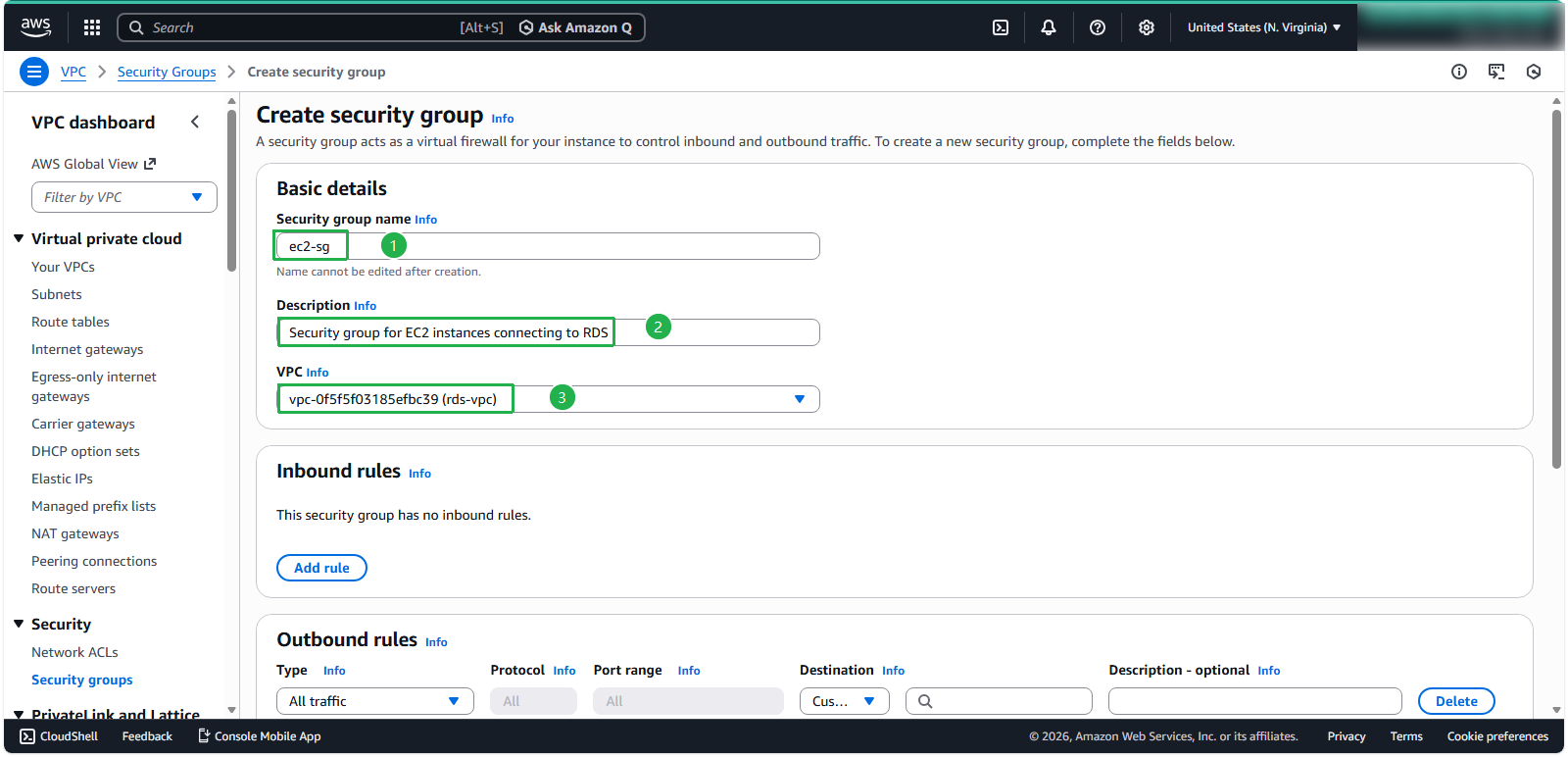Image resolution: width=1568 pixels, height=757 pixels.
Task: Open the All traffic type dropdown
Action: click(x=375, y=701)
